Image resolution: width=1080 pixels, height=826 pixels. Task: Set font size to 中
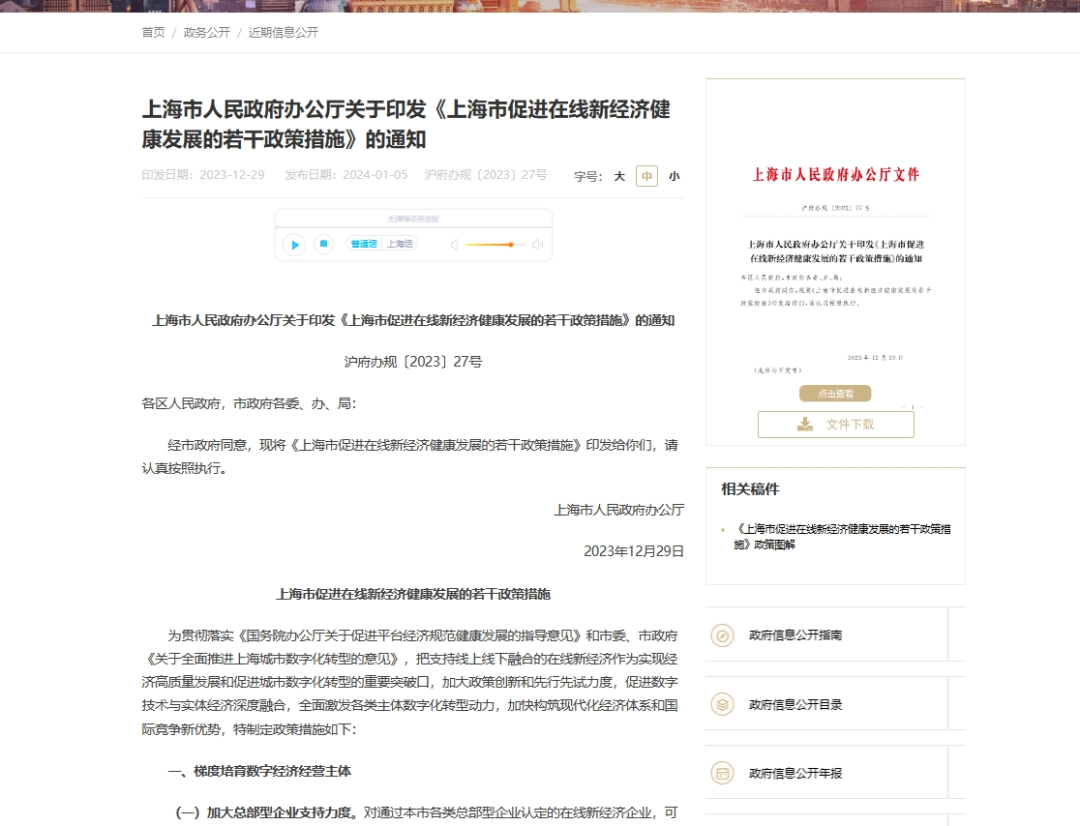pyautogui.click(x=647, y=176)
